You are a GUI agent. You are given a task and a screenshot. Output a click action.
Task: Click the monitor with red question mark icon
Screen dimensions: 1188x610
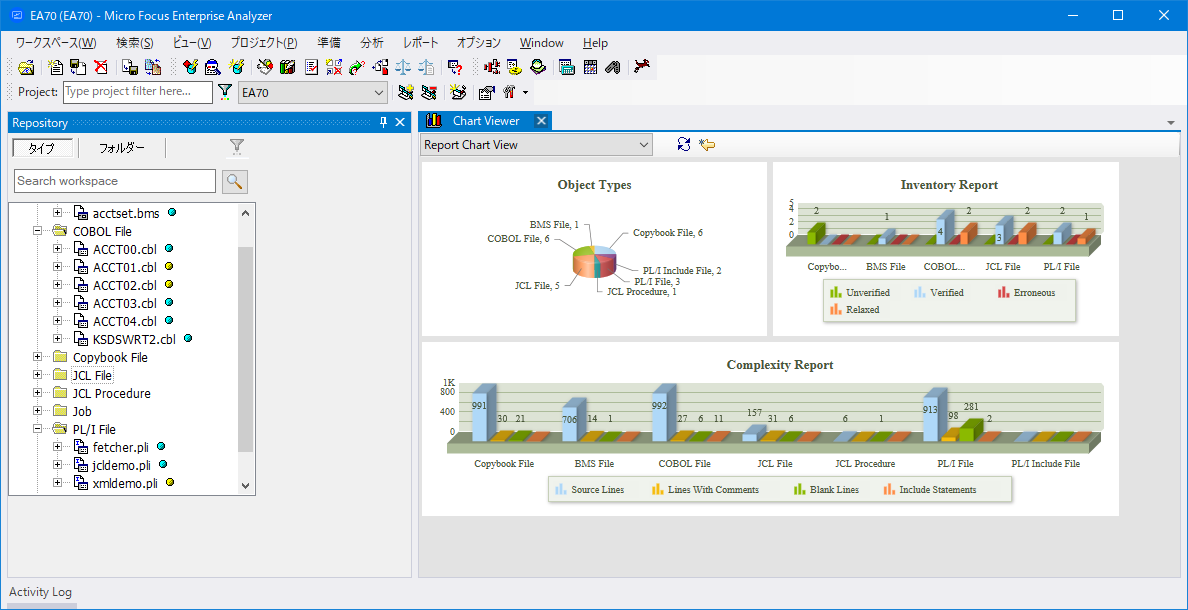455,67
